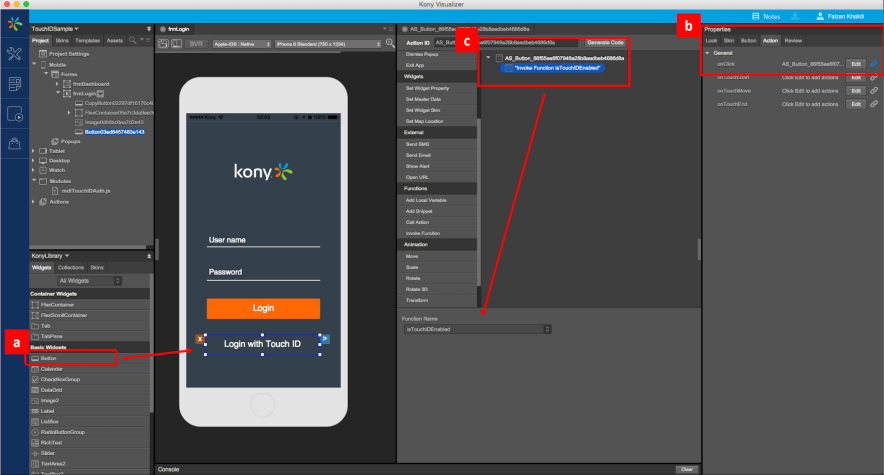This screenshot has height=475, width=884.
Task: Click the Kony logo icon in sidebar
Action: (x=15, y=24)
